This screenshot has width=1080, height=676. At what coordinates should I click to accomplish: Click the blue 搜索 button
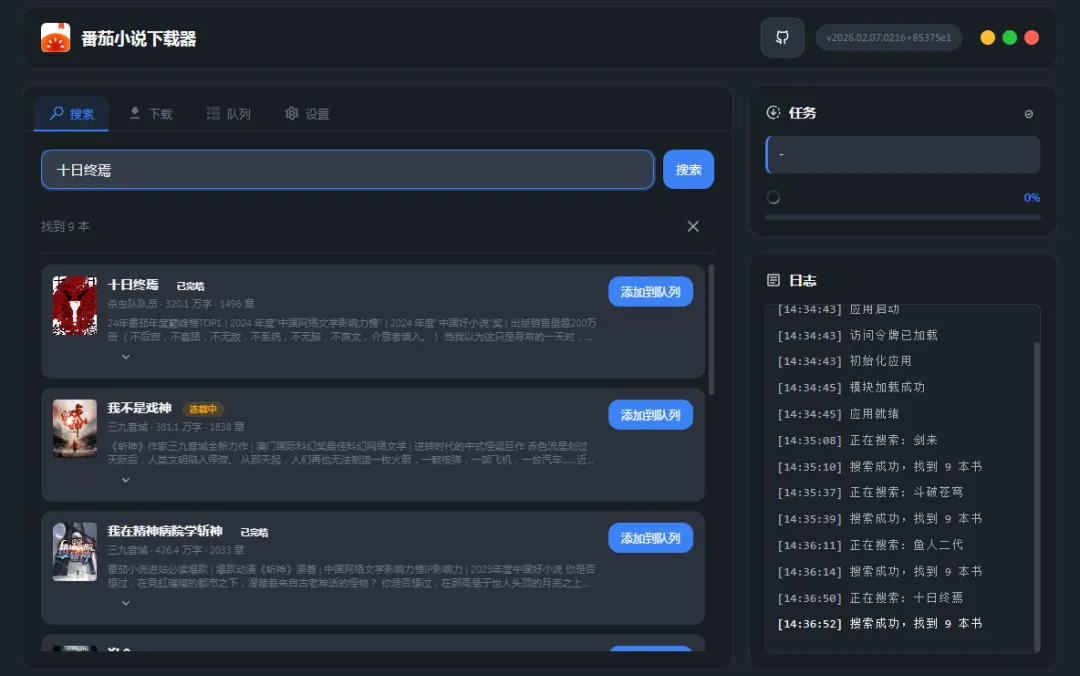[x=688, y=170]
